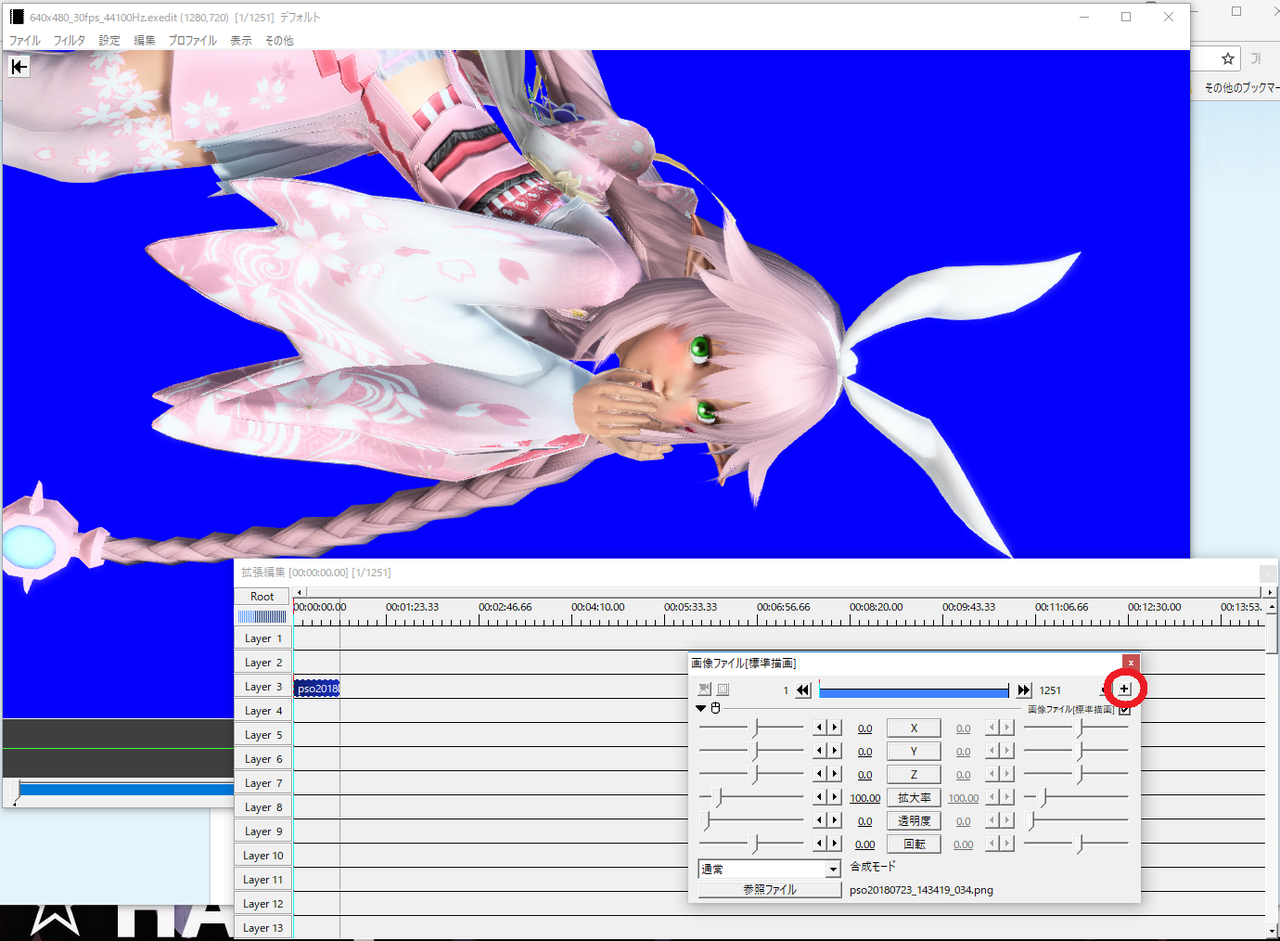Decrease Z value with left arrow stepper

(x=820, y=774)
